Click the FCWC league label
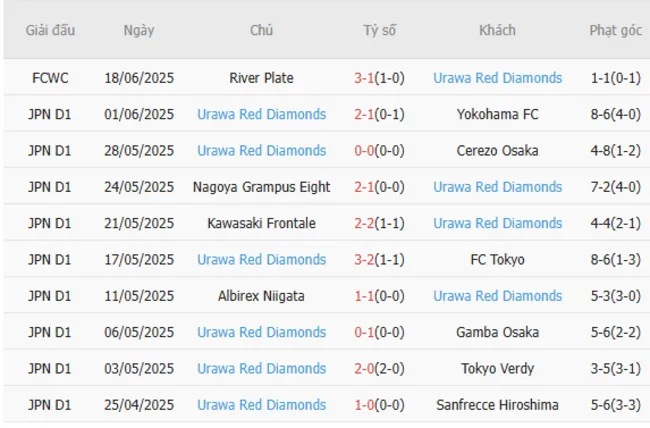Screen dimensions: 650x428 pos(49,78)
